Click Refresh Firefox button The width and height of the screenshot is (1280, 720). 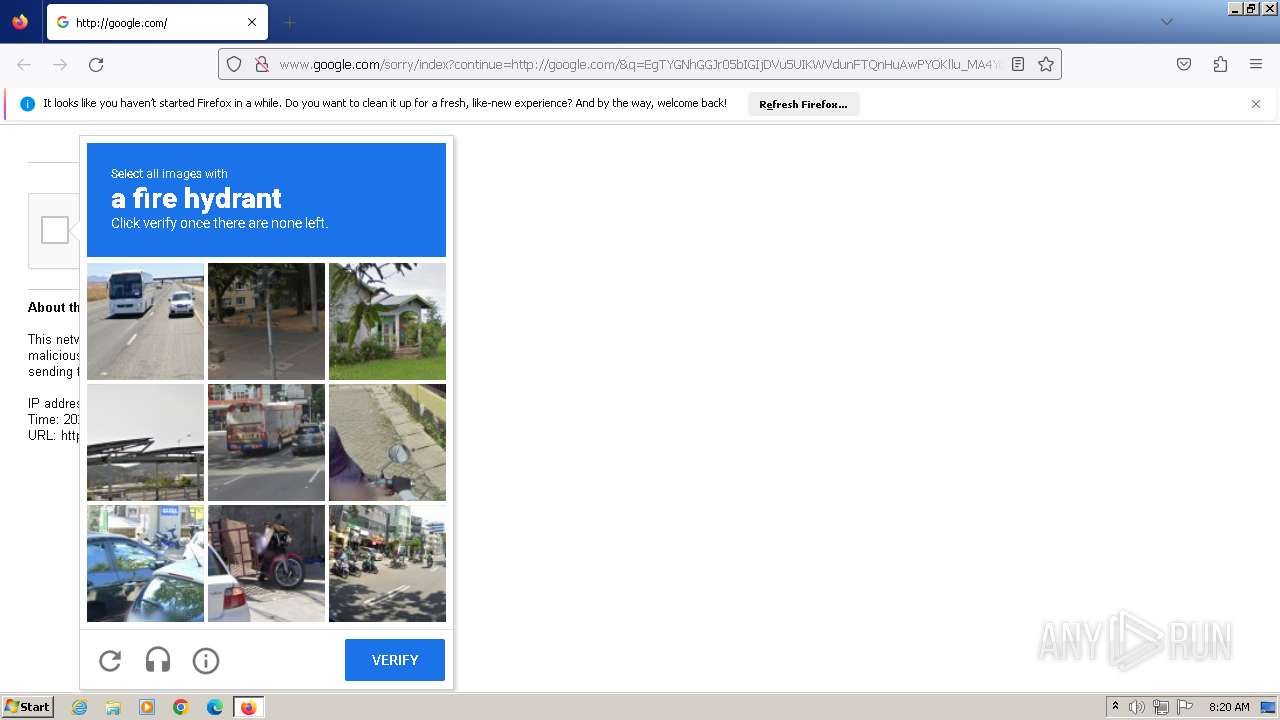[x=803, y=104]
